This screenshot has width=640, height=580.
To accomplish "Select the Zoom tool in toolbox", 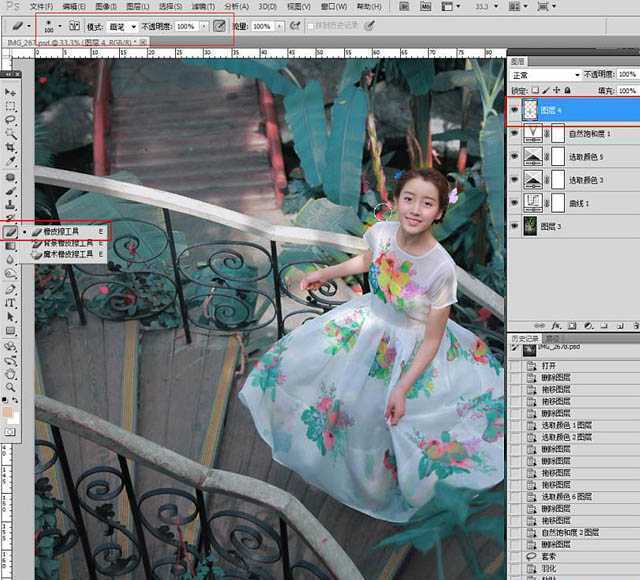I will coord(10,387).
